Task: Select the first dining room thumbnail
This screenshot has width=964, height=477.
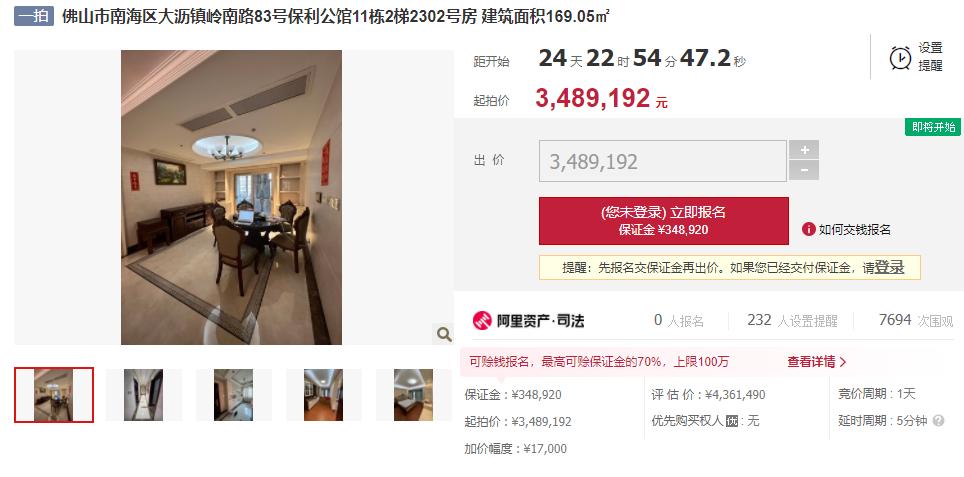Action: [x=54, y=395]
